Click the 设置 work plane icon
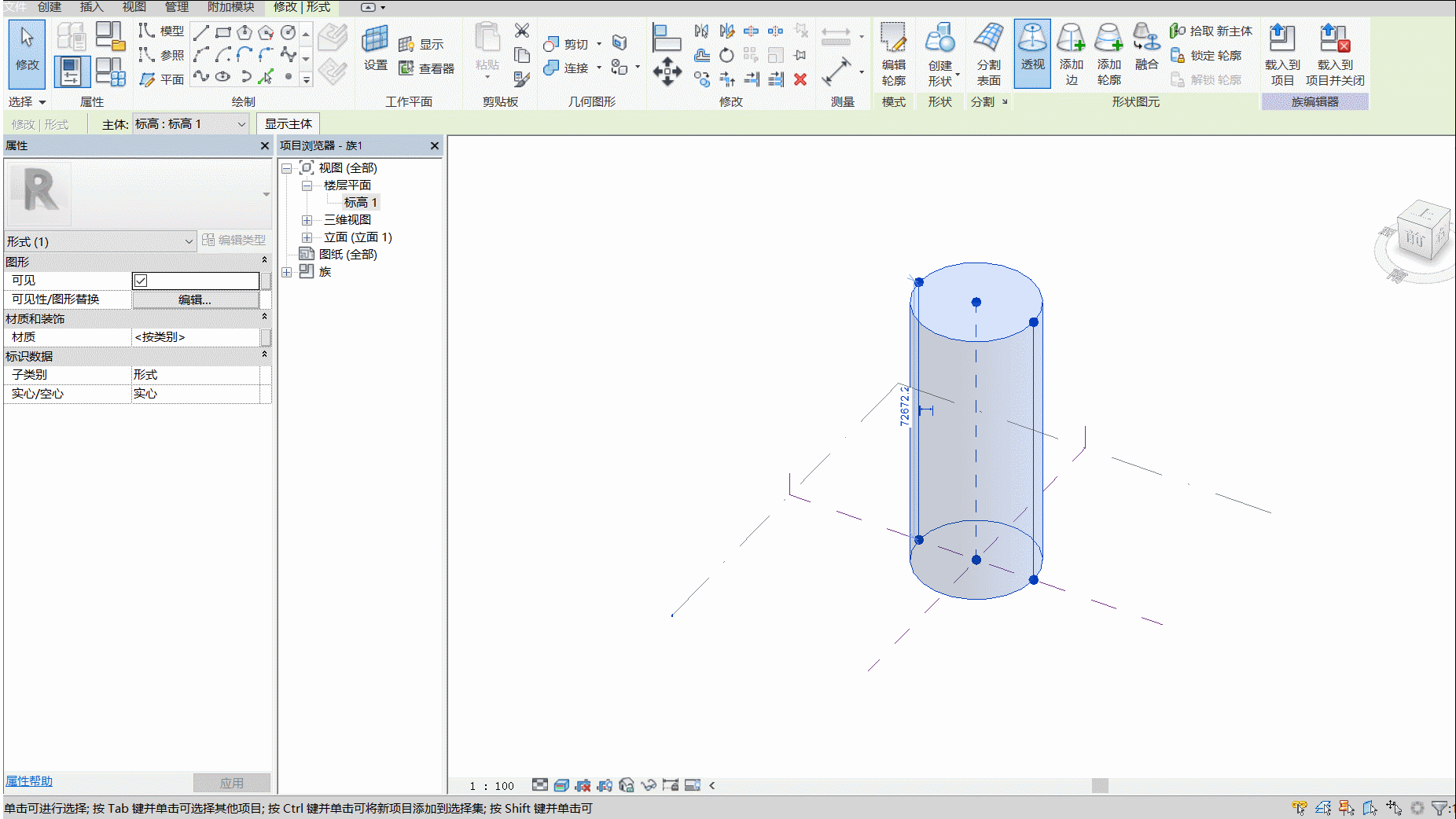 (375, 48)
